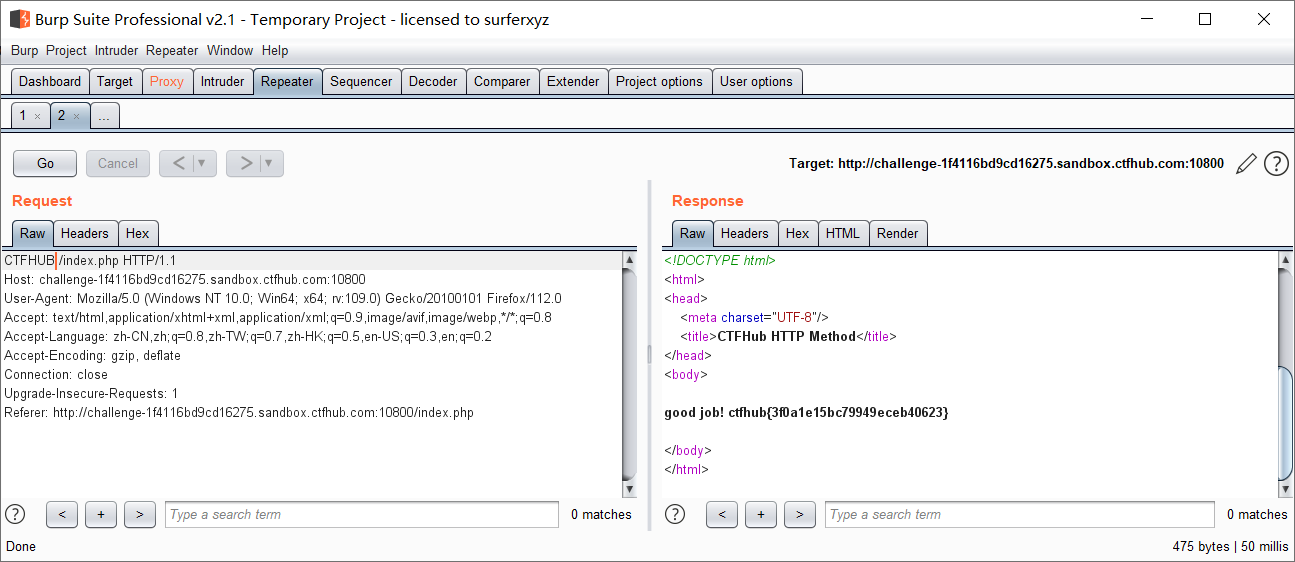The image size is (1295, 562).
Task: Select the request Hex view tab
Action: point(138,233)
